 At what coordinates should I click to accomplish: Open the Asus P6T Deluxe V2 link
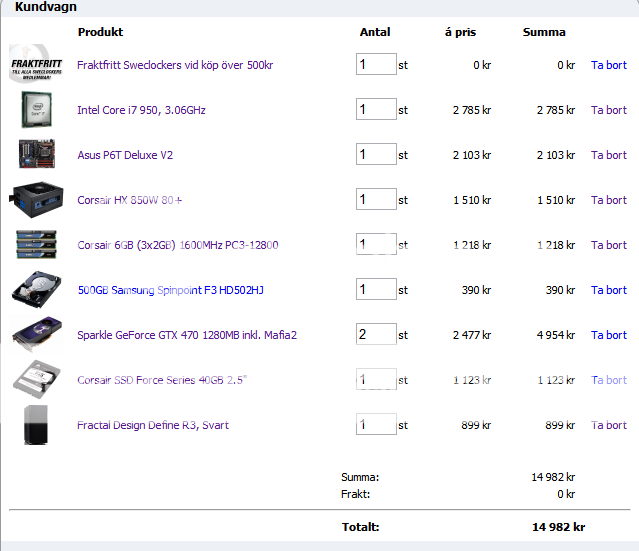(x=125, y=155)
